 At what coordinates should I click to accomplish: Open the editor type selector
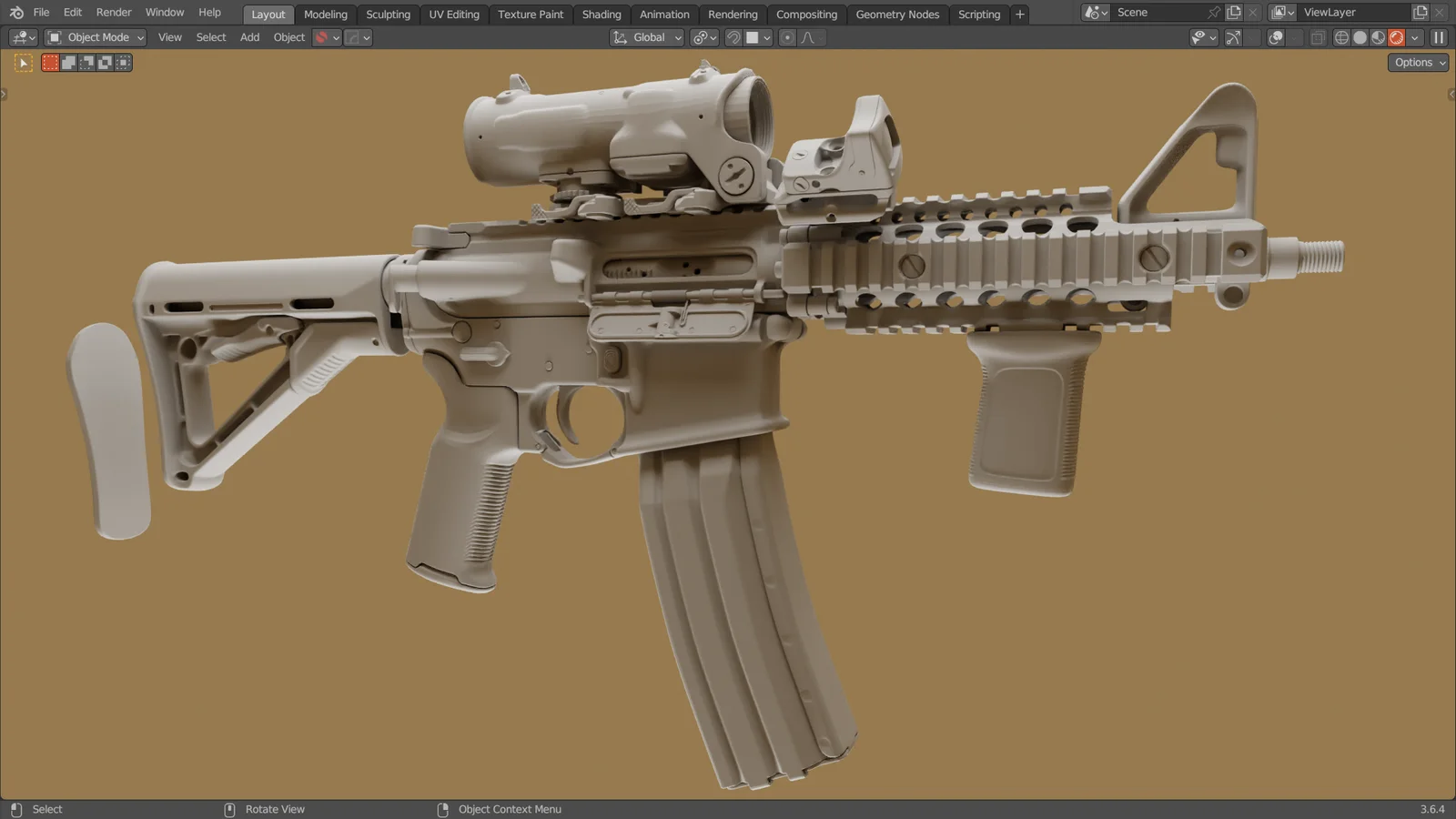click(x=20, y=37)
